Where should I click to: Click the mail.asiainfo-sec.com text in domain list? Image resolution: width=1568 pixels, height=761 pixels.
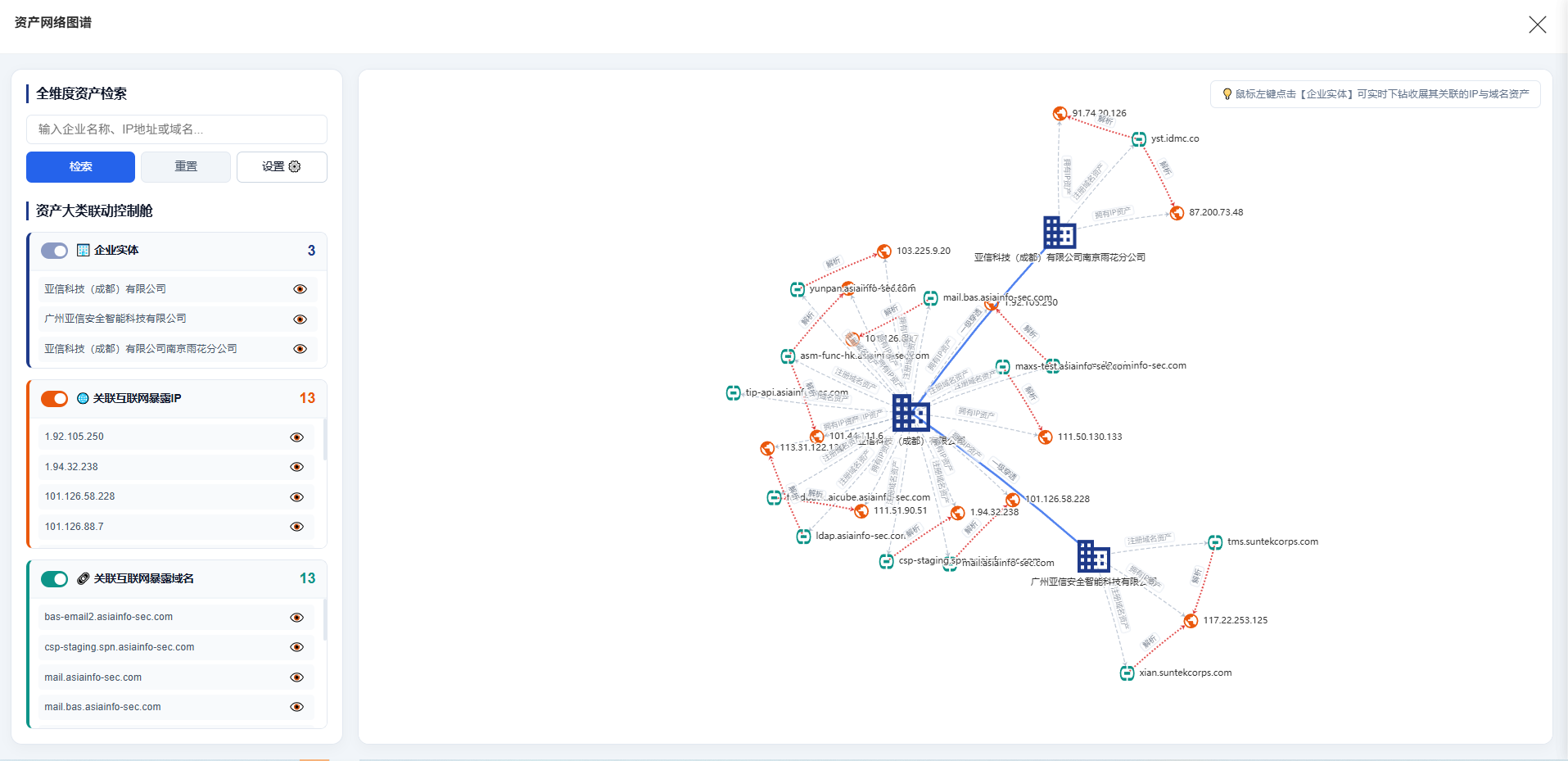(93, 677)
